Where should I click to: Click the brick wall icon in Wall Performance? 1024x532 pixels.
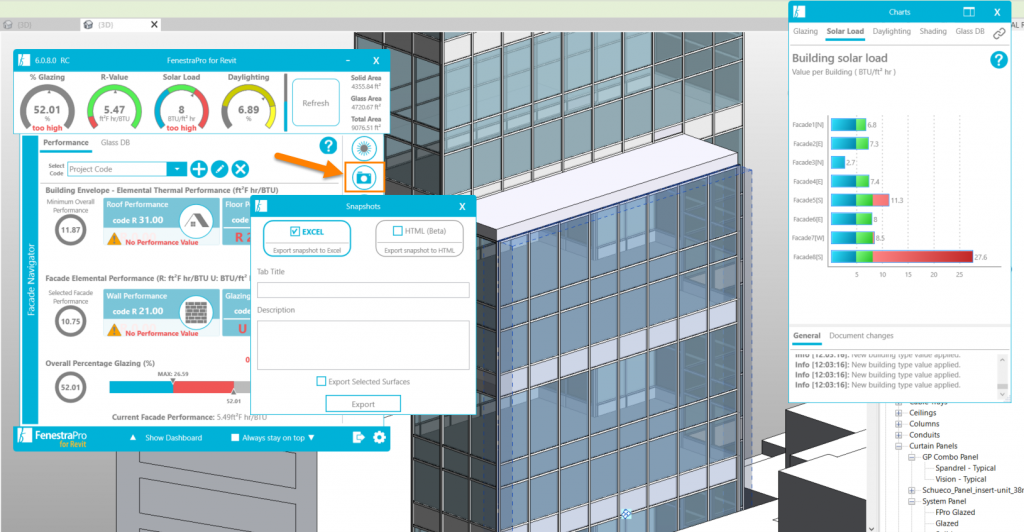coord(196,312)
